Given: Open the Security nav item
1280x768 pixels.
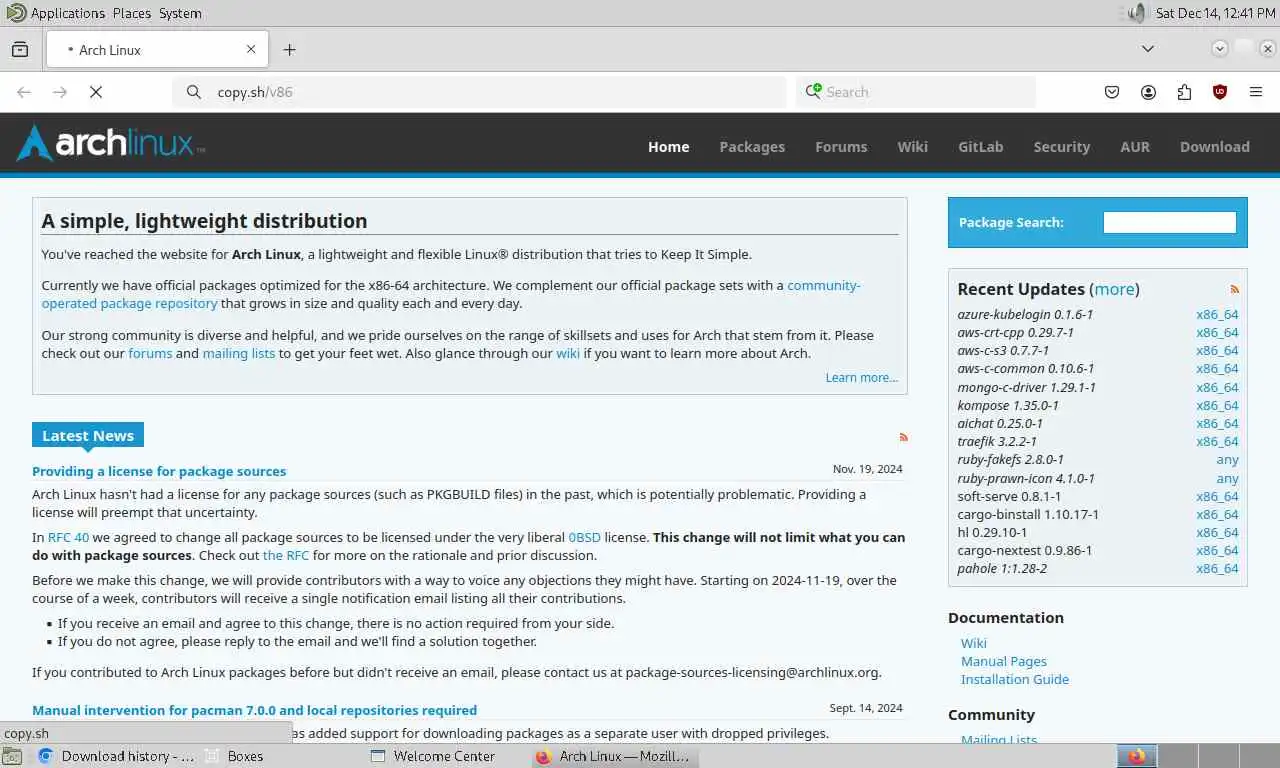Looking at the screenshot, I should (1061, 147).
